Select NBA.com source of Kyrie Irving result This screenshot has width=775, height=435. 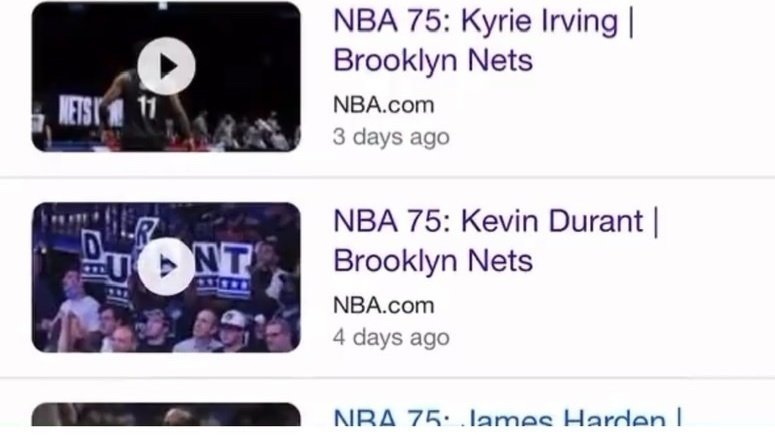(x=384, y=105)
